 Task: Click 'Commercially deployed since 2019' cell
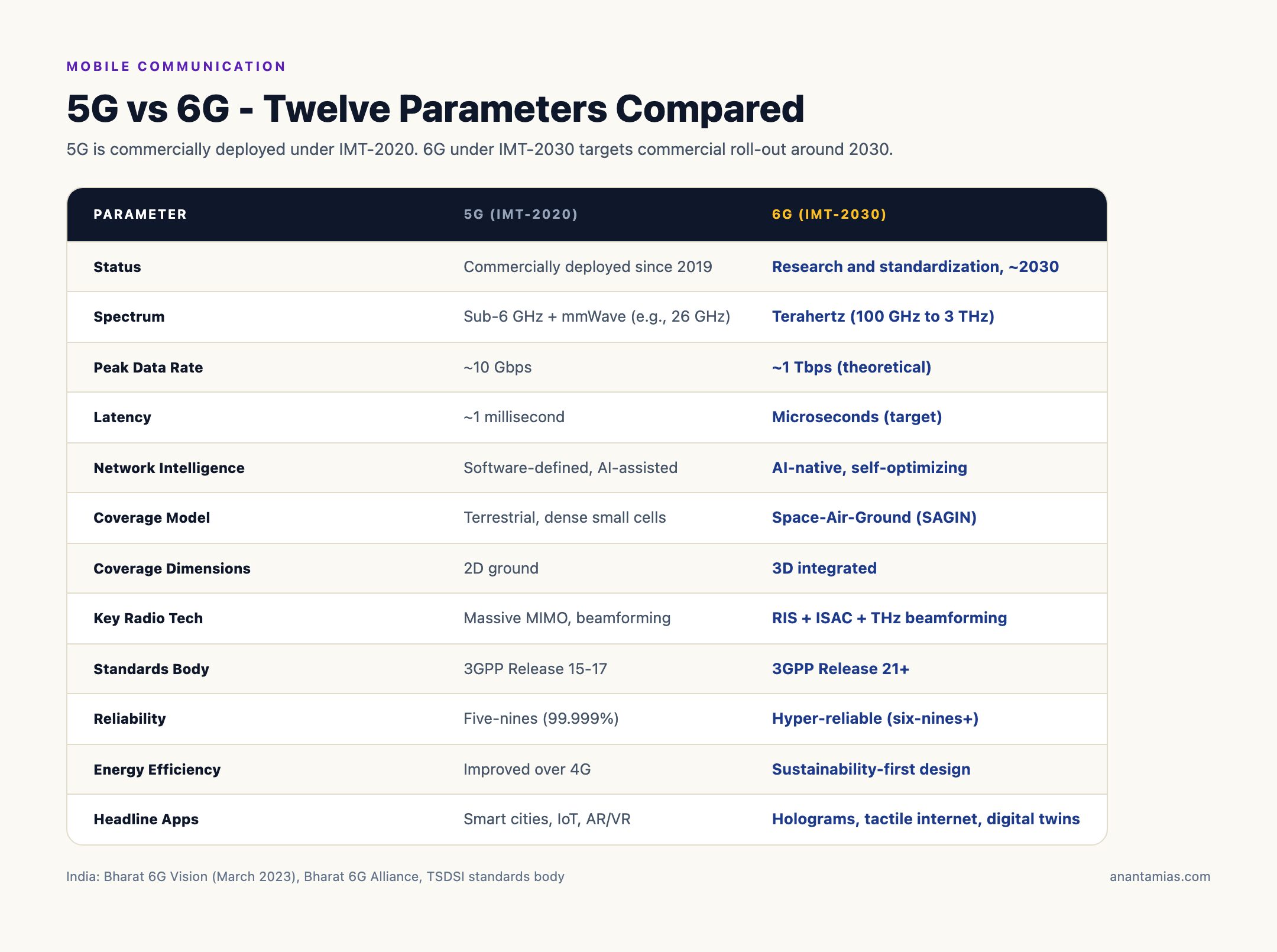pos(588,267)
